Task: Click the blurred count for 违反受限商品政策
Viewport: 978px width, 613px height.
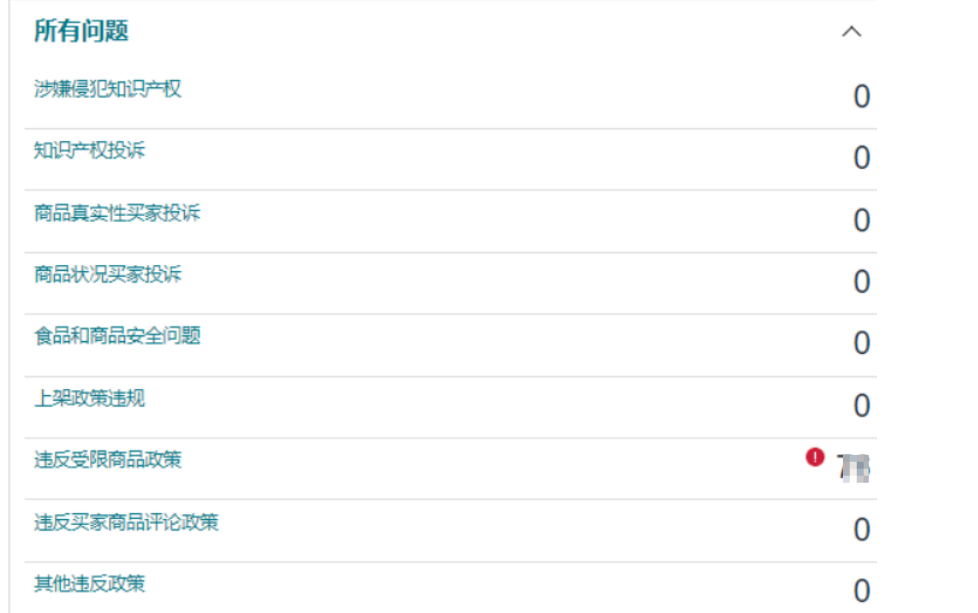Action: (x=854, y=468)
